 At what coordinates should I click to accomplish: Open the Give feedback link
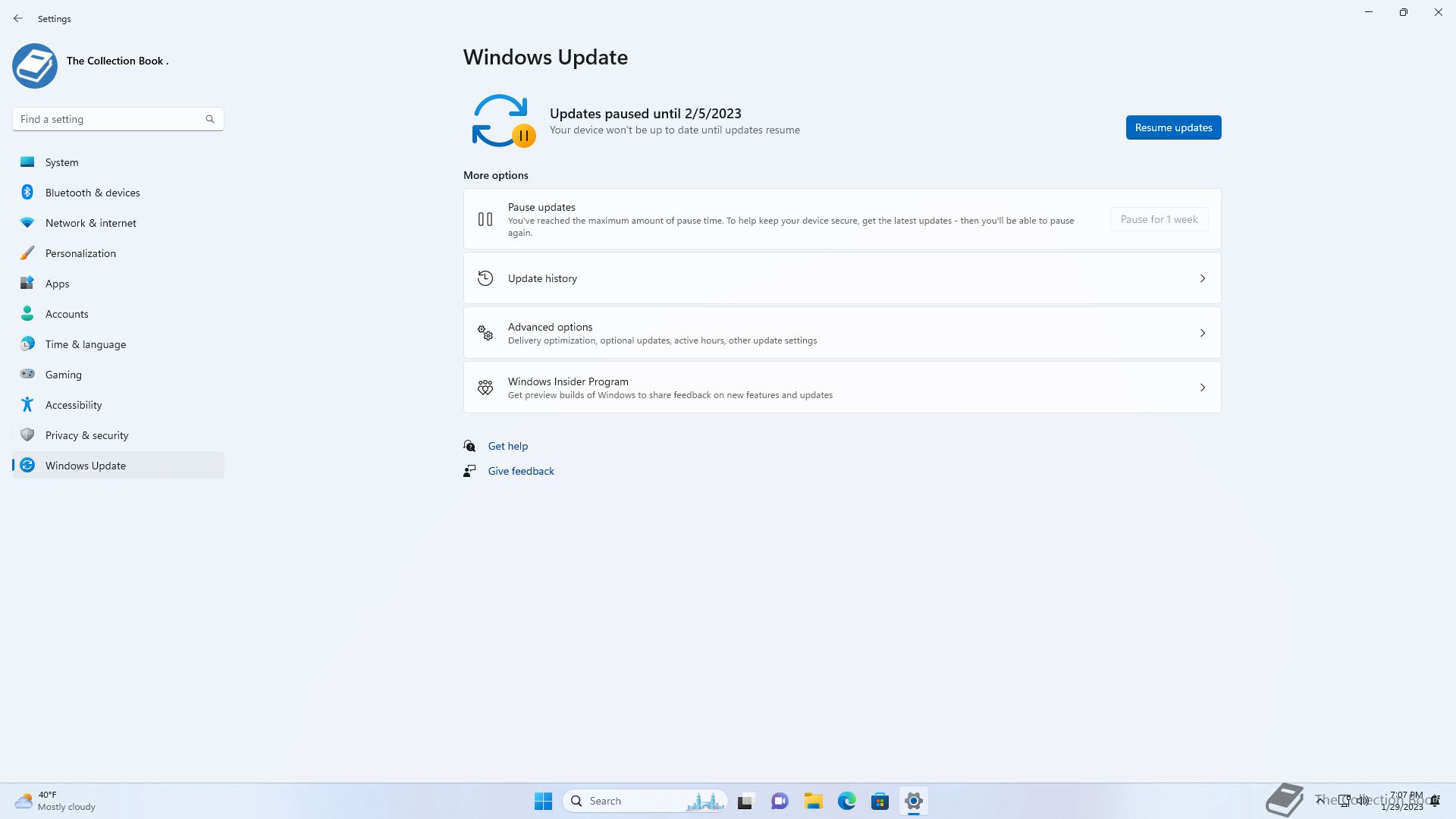[521, 471]
